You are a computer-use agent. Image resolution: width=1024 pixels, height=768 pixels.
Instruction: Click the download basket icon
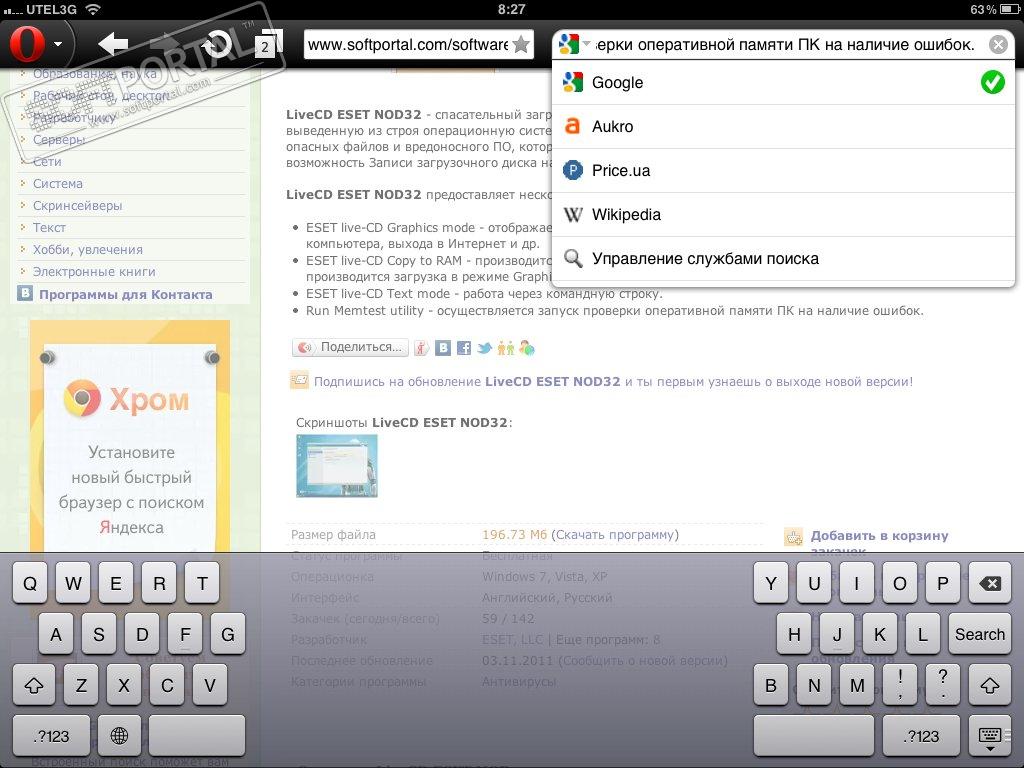pyautogui.click(x=793, y=537)
